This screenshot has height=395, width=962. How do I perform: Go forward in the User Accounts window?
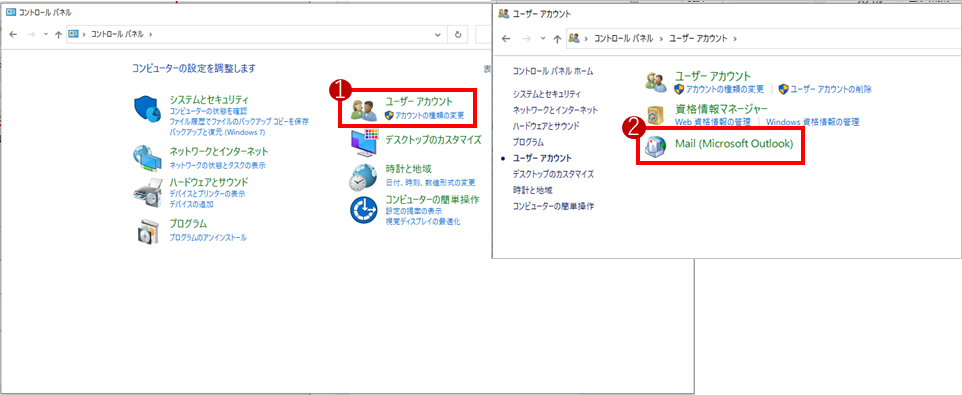coord(526,39)
